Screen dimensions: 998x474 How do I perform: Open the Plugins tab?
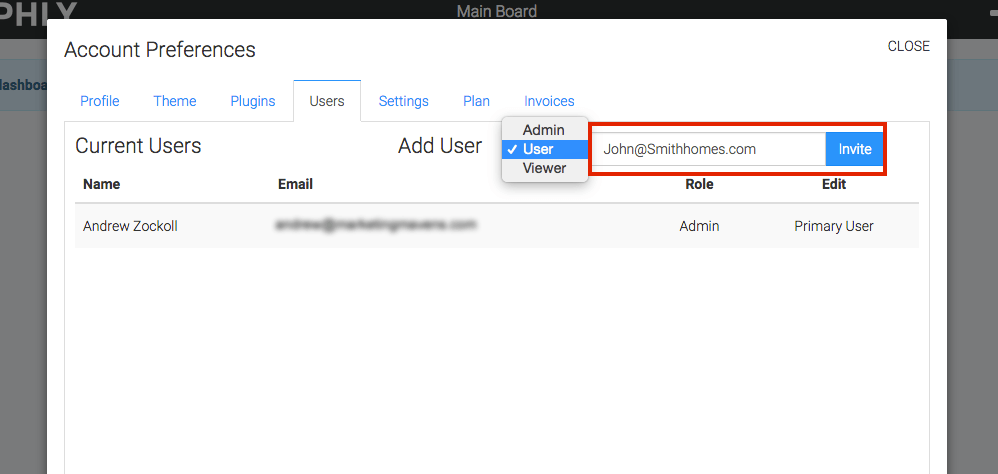(x=253, y=101)
